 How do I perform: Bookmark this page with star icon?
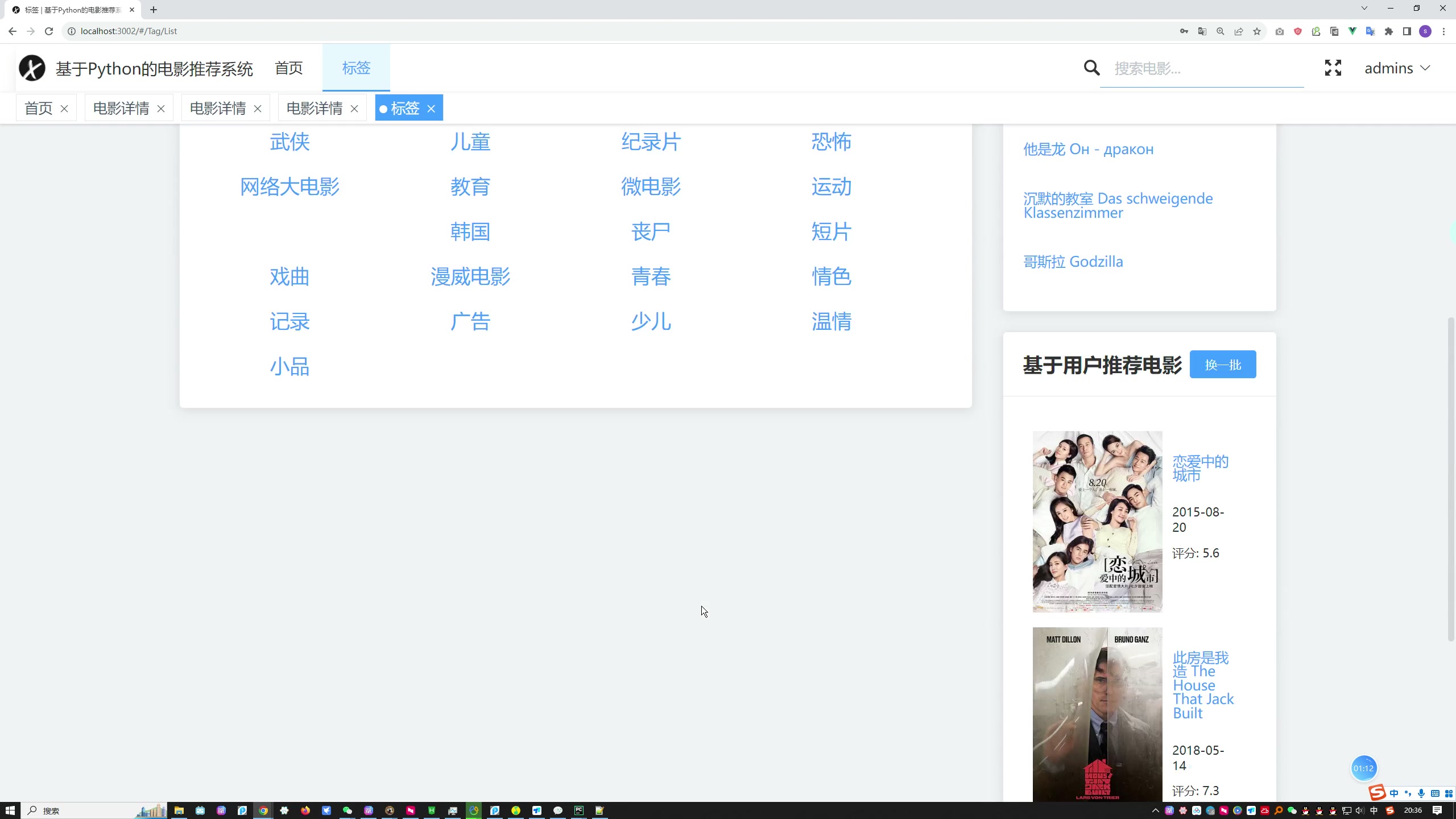point(1257,31)
